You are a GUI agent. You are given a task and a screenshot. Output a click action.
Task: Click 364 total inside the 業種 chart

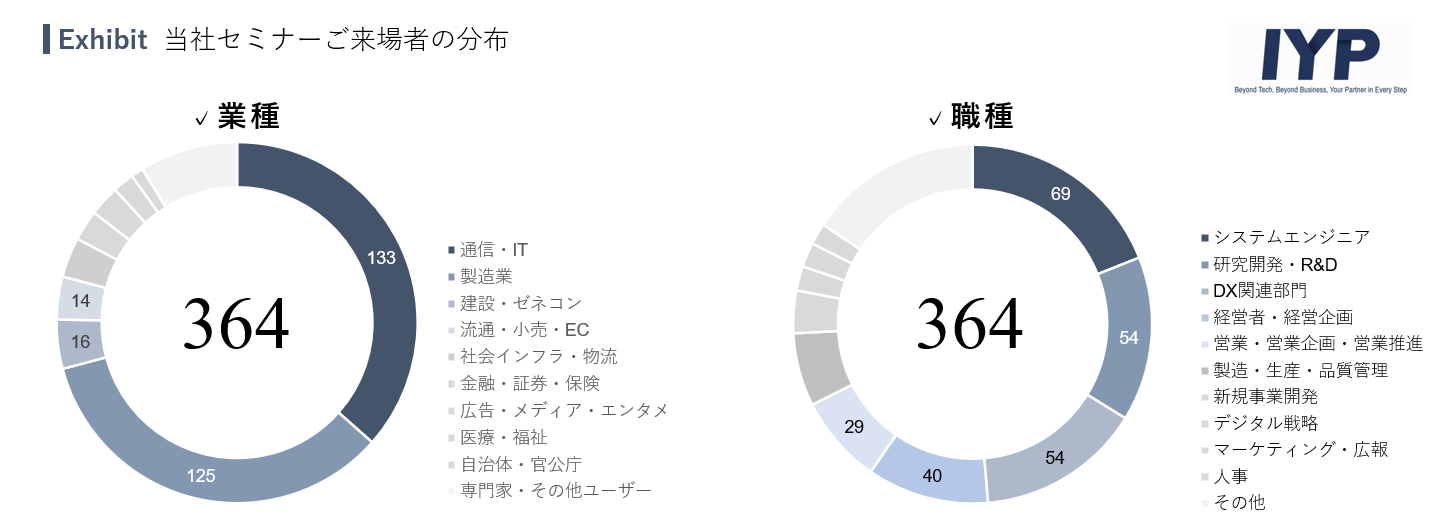point(236,323)
